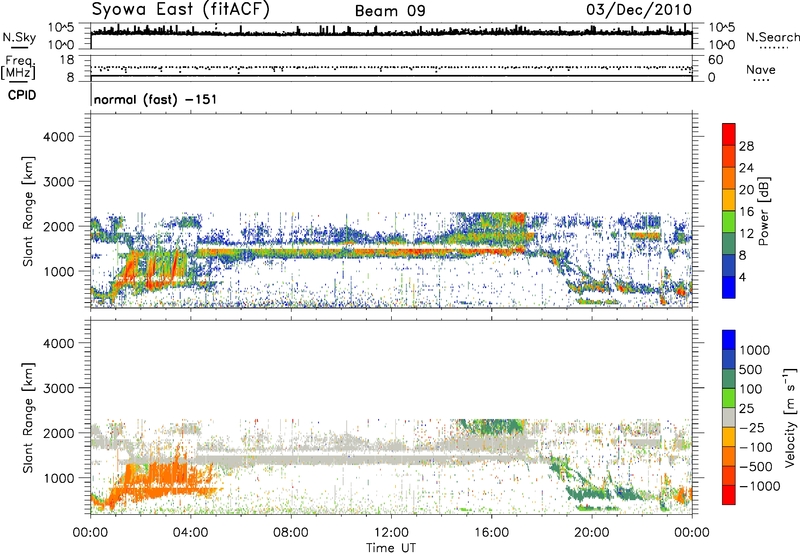Pick the red bottom segment of the velocity colorbar
This screenshot has height=554, width=800.
coord(729,495)
